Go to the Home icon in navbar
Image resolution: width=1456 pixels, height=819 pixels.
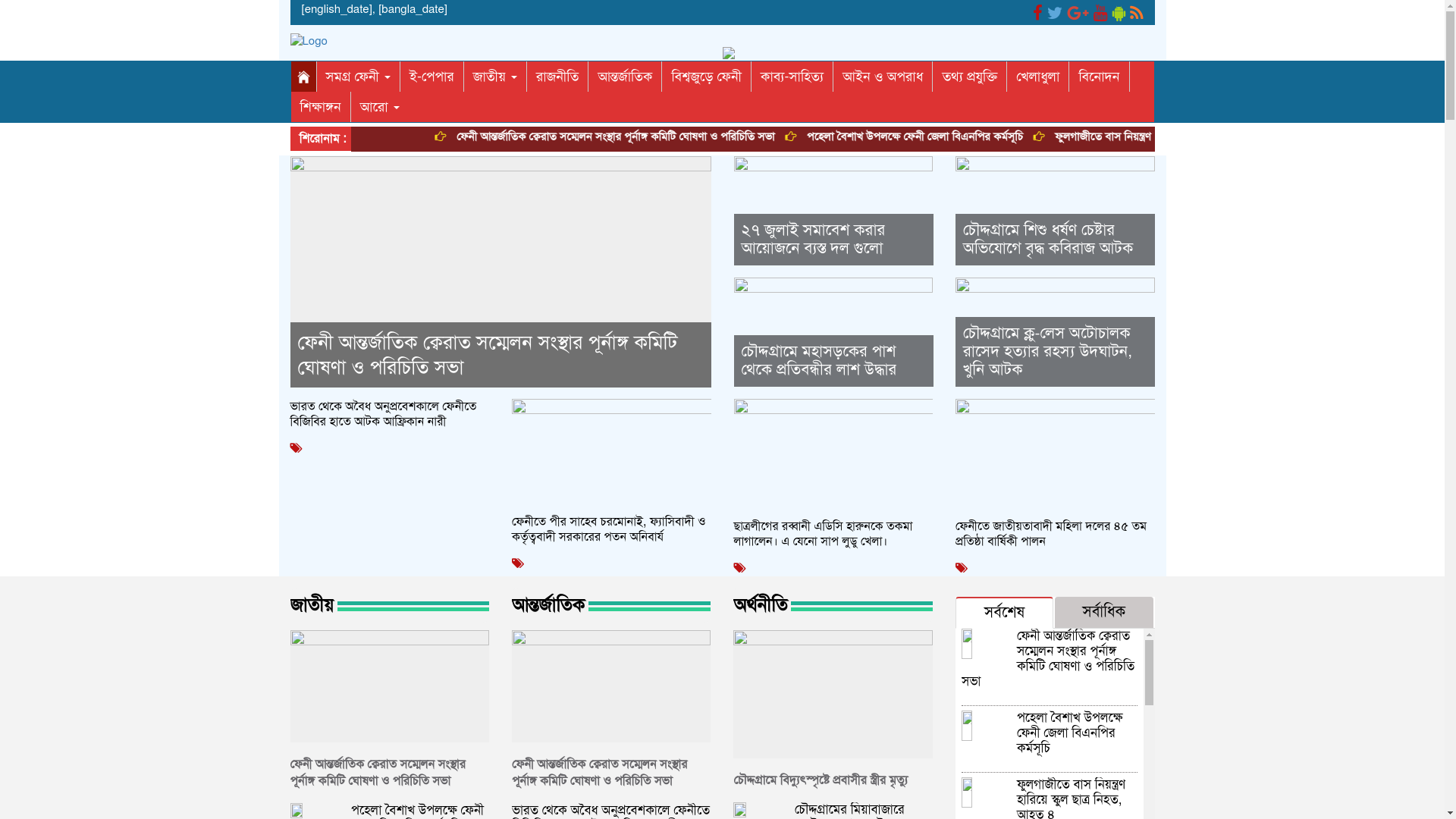303,77
